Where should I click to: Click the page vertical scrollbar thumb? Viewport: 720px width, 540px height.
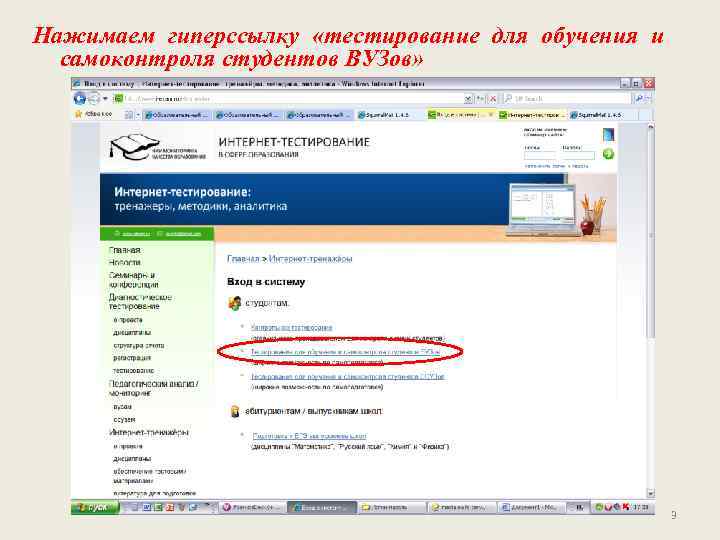[651, 234]
